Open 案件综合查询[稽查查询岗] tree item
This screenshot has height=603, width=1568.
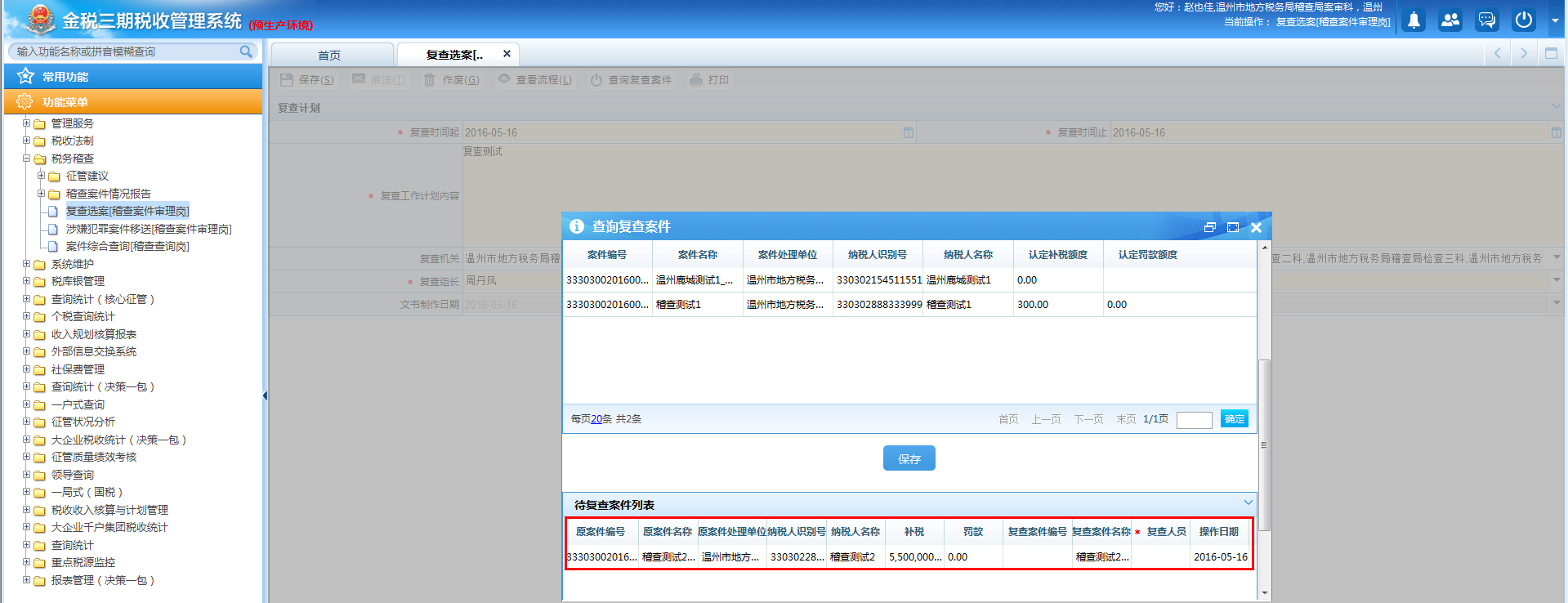pos(127,246)
